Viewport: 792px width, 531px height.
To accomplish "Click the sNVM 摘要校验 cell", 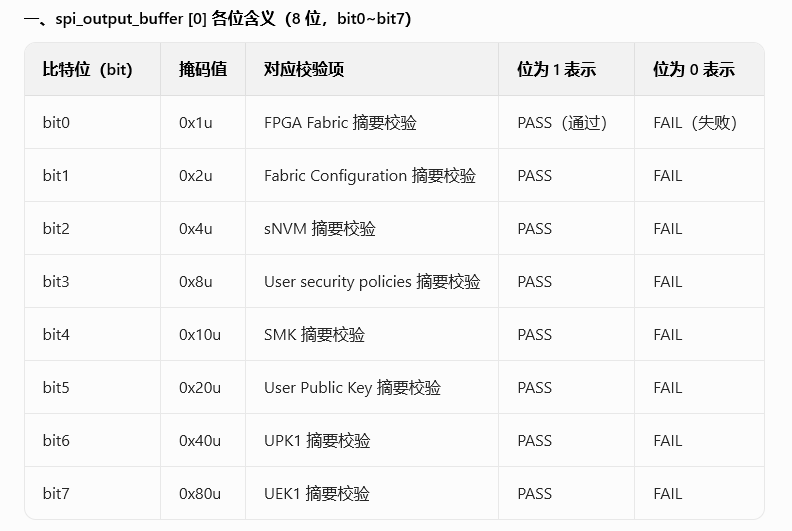I will (320, 229).
